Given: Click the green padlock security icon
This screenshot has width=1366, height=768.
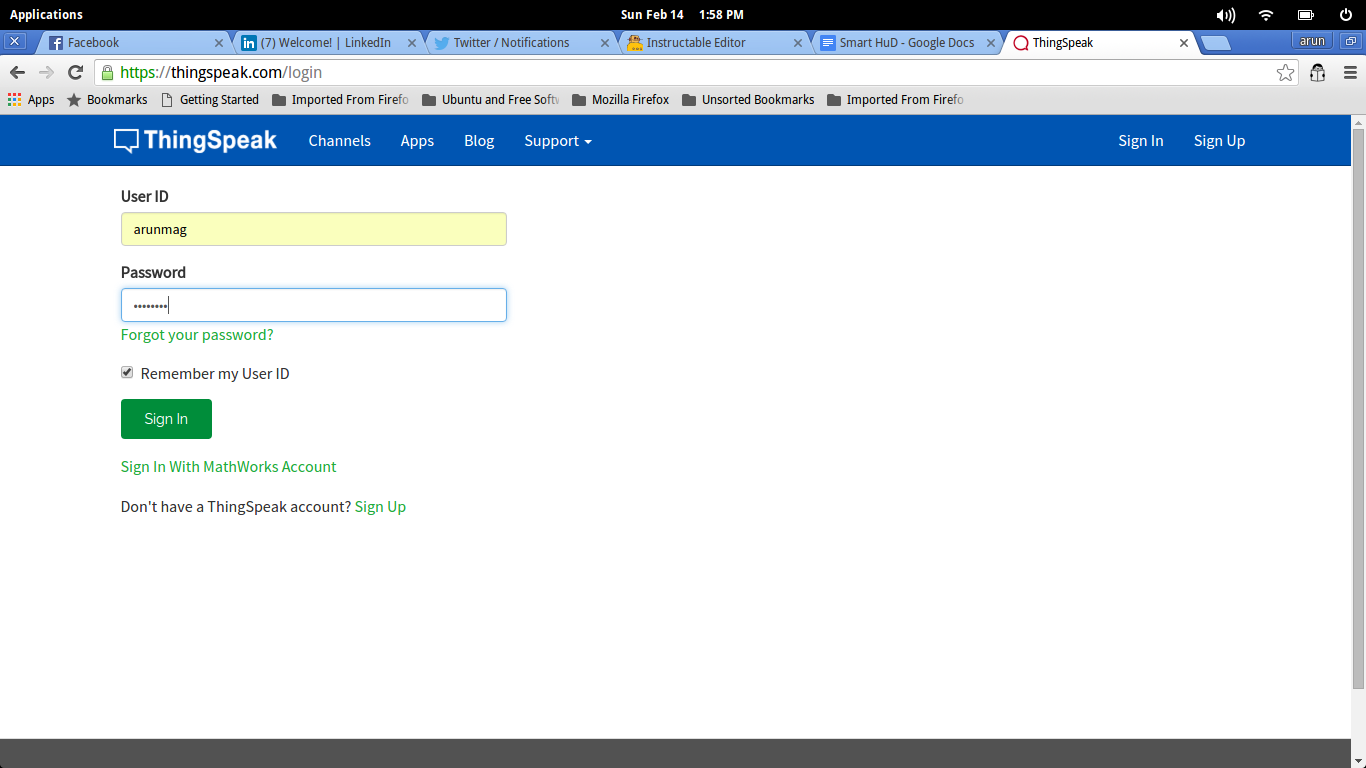Looking at the screenshot, I should 107,72.
